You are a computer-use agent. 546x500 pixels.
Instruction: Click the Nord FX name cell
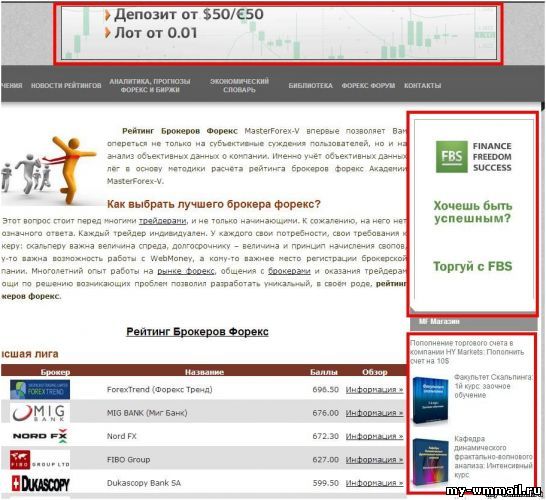pyautogui.click(x=122, y=436)
